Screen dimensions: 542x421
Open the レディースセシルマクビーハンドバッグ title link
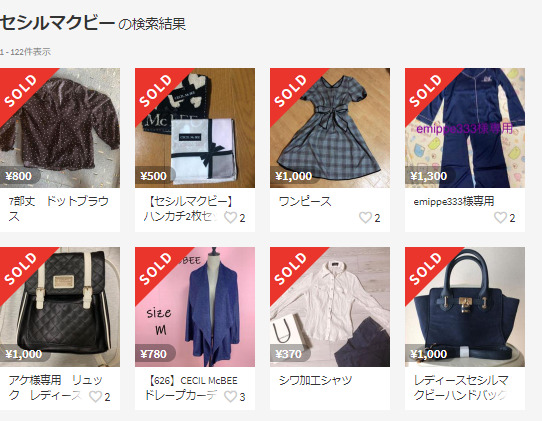461,388
